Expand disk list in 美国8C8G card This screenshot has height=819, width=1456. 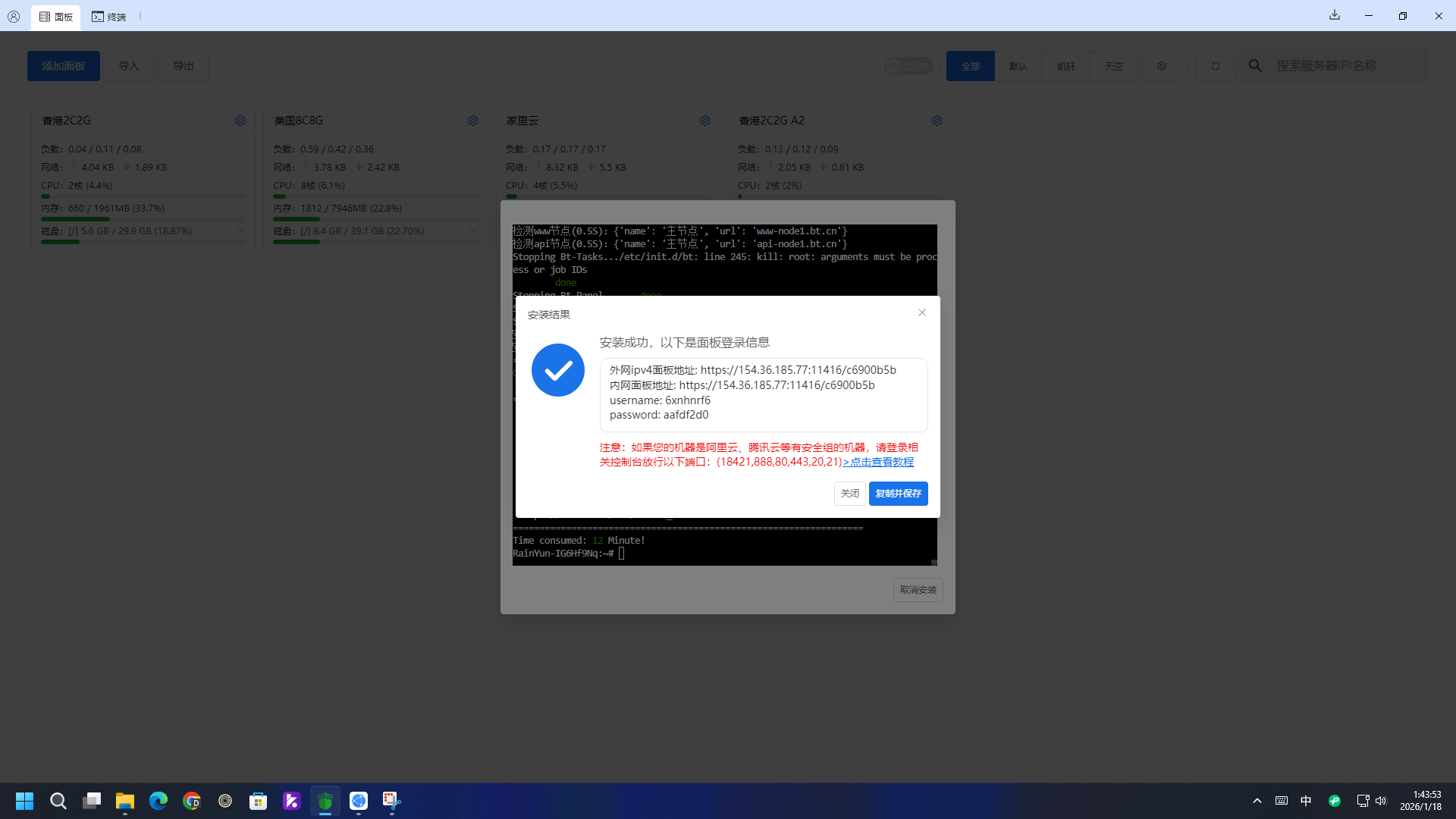(473, 231)
